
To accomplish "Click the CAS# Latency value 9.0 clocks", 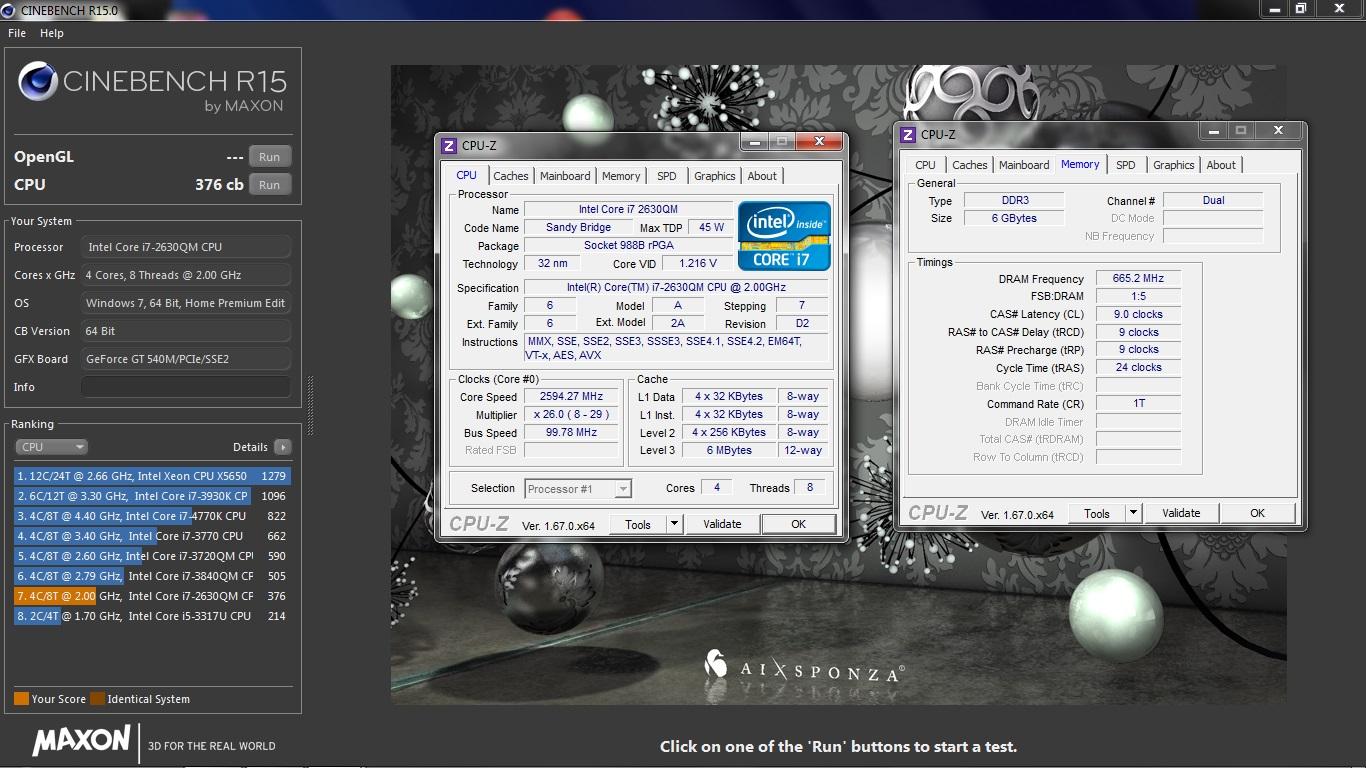I will pyautogui.click(x=1138, y=315).
